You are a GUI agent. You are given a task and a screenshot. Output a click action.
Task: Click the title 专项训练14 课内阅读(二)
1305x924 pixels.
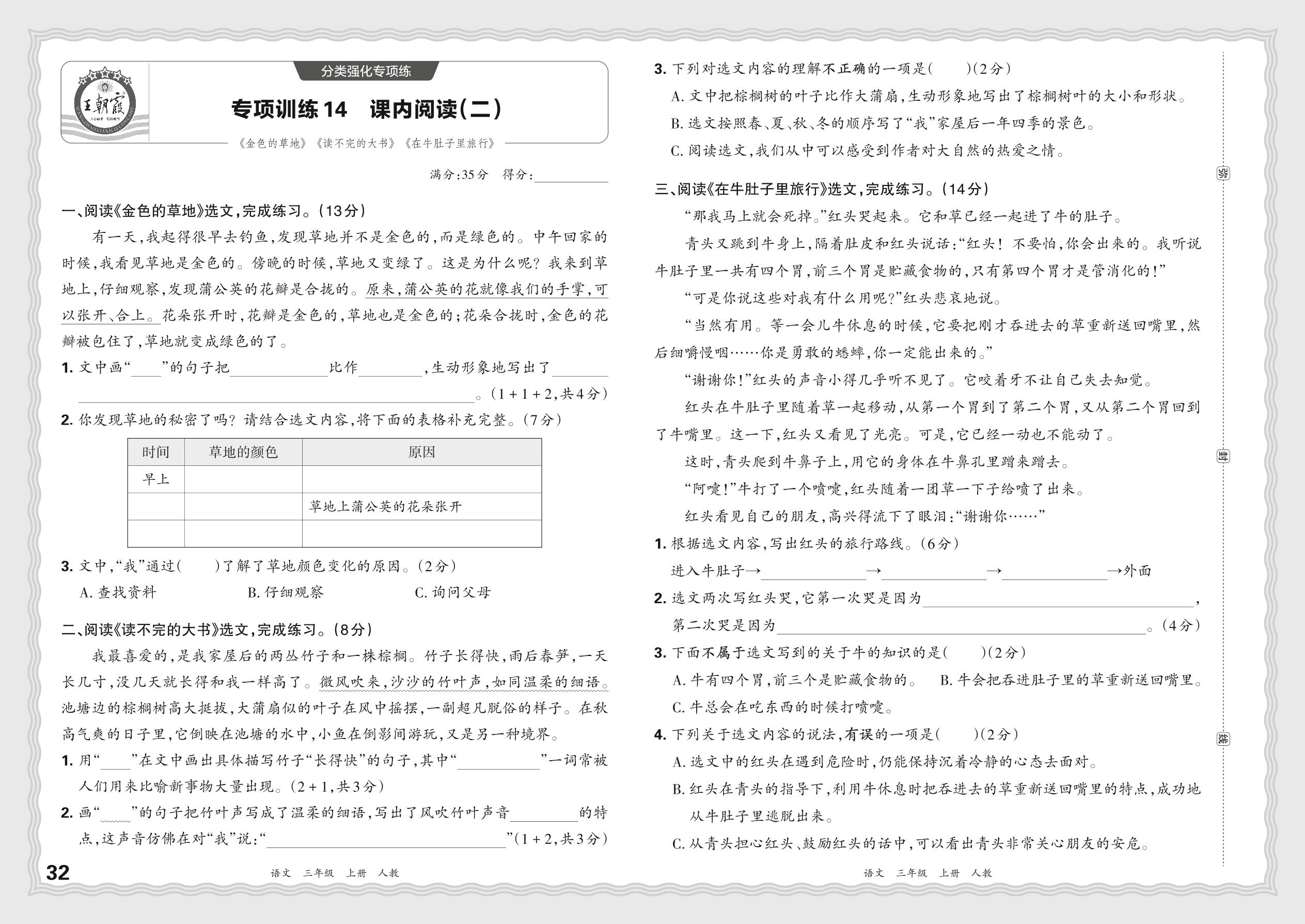coord(366,109)
